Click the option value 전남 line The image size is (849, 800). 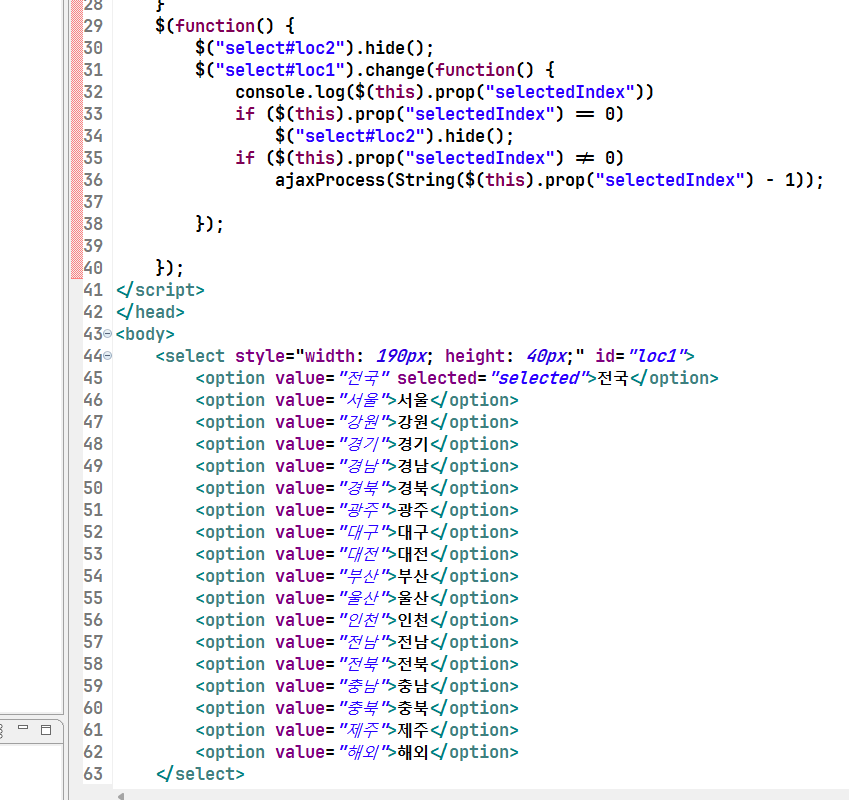point(357,642)
